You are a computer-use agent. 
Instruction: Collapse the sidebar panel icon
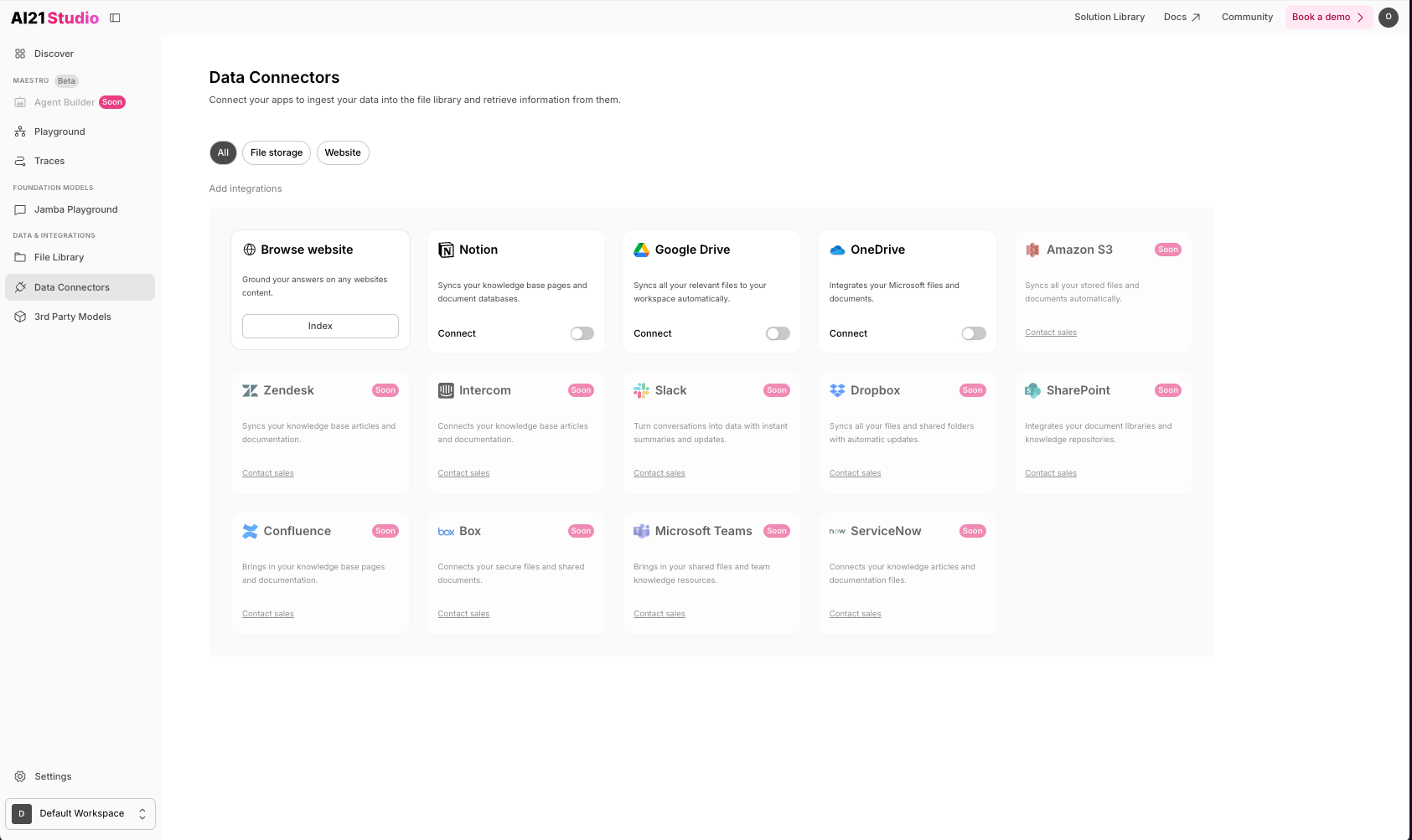(x=115, y=18)
